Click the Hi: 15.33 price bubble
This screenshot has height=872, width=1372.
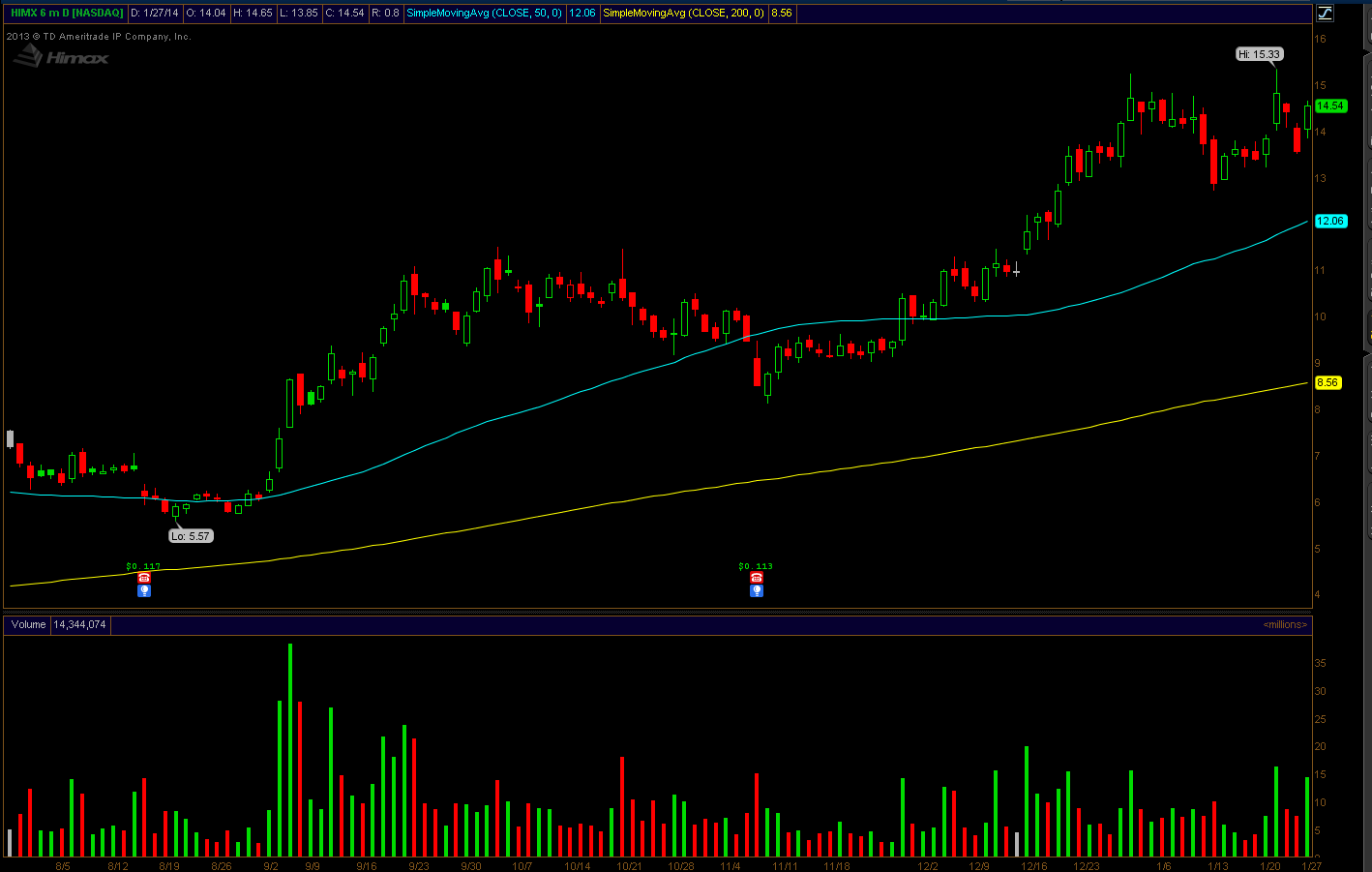point(1260,54)
